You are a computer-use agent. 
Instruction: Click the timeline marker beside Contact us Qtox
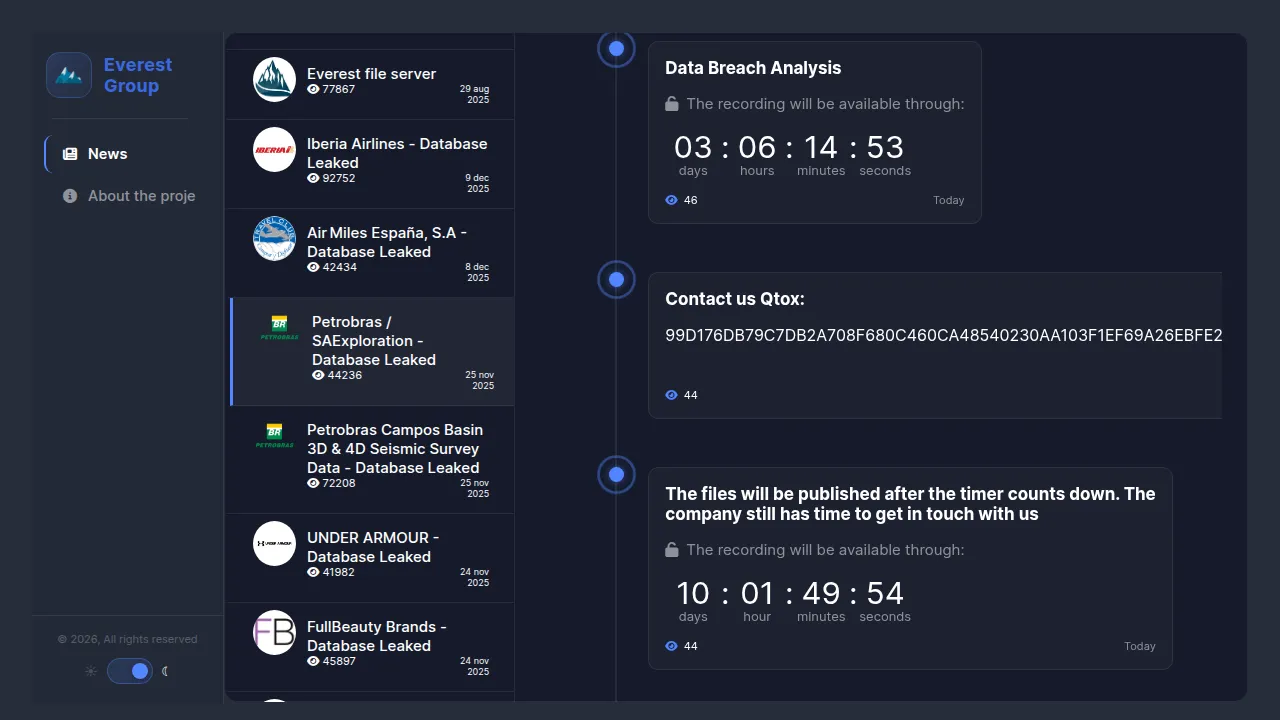[616, 280]
